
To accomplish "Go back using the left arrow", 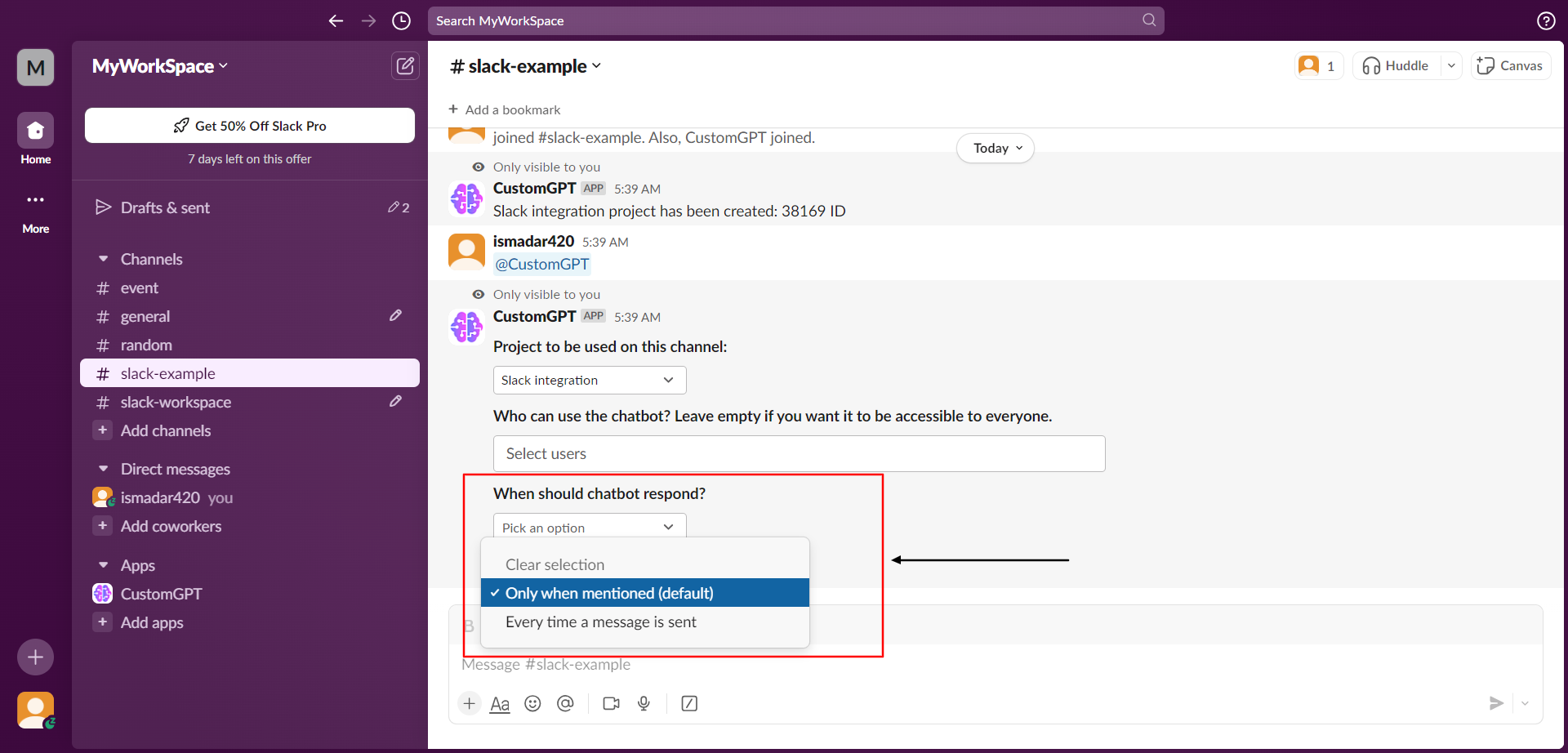I will click(336, 20).
